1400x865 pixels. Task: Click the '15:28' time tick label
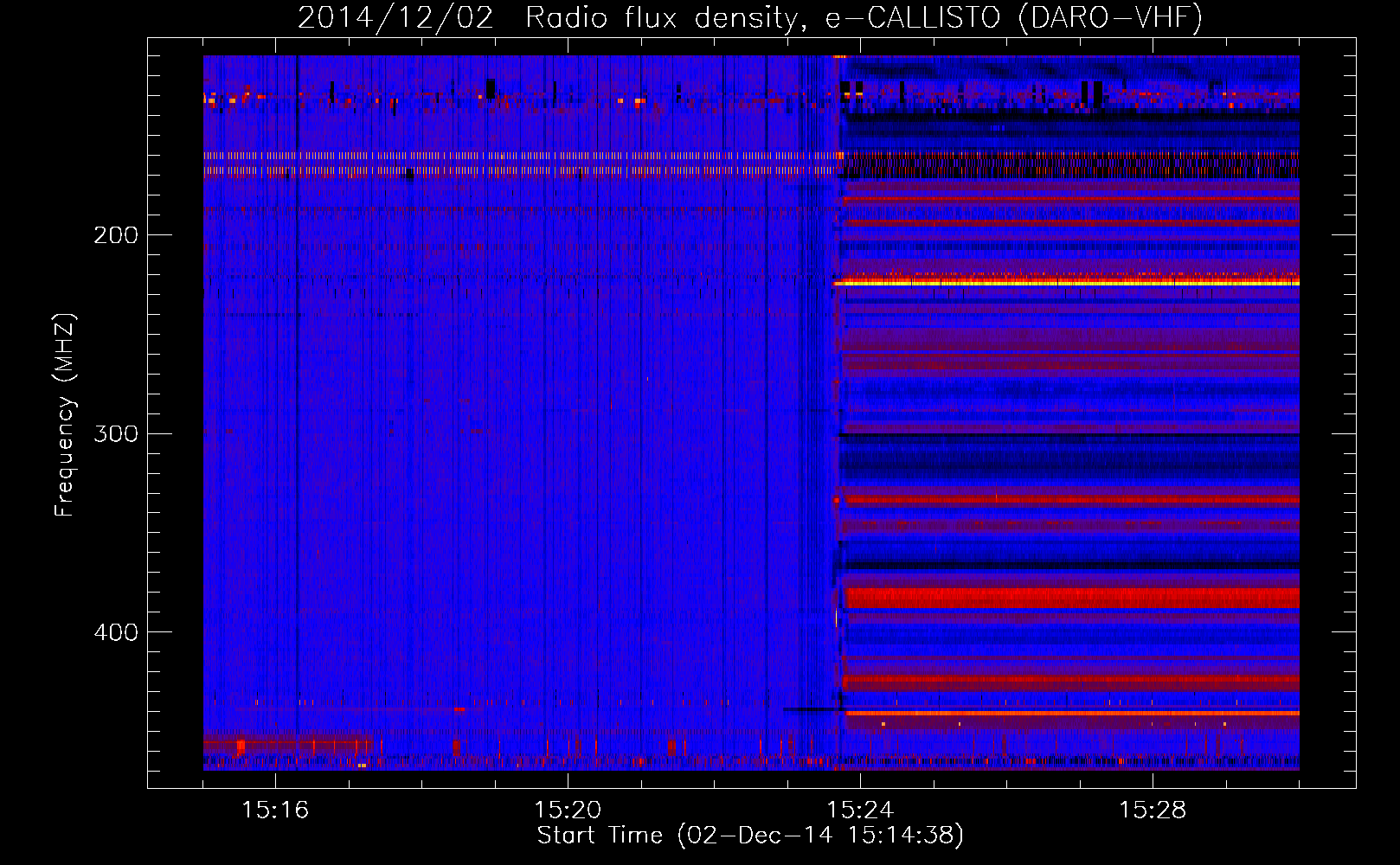click(x=1153, y=811)
